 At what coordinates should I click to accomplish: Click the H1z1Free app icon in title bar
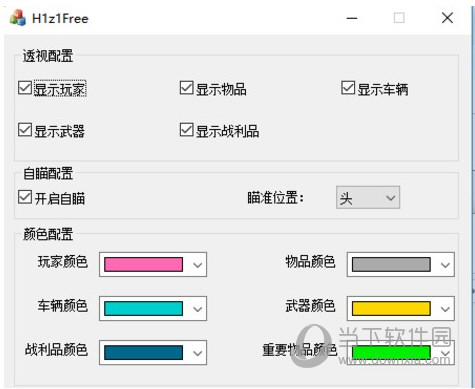18,18
